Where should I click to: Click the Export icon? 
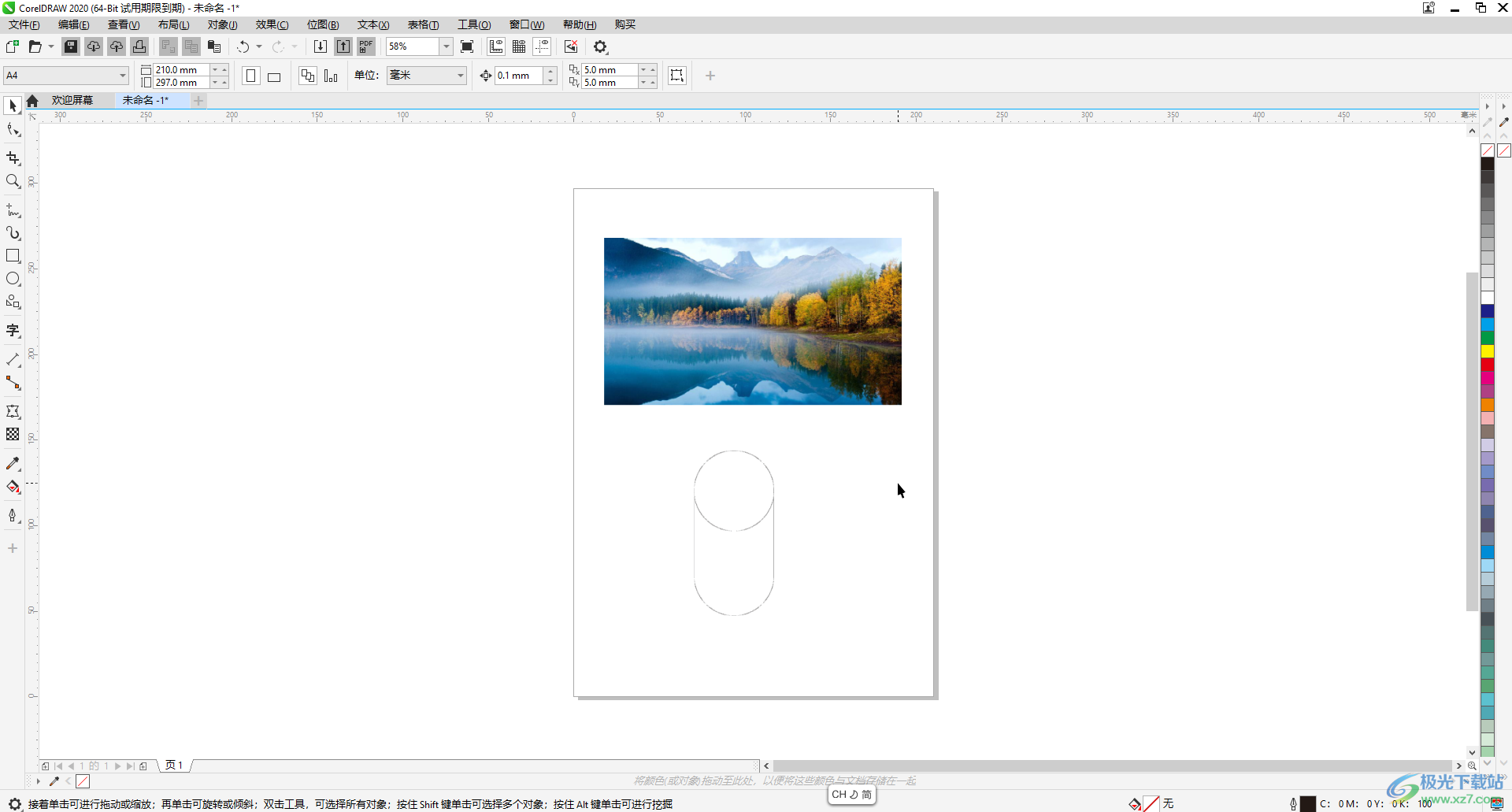coord(343,46)
